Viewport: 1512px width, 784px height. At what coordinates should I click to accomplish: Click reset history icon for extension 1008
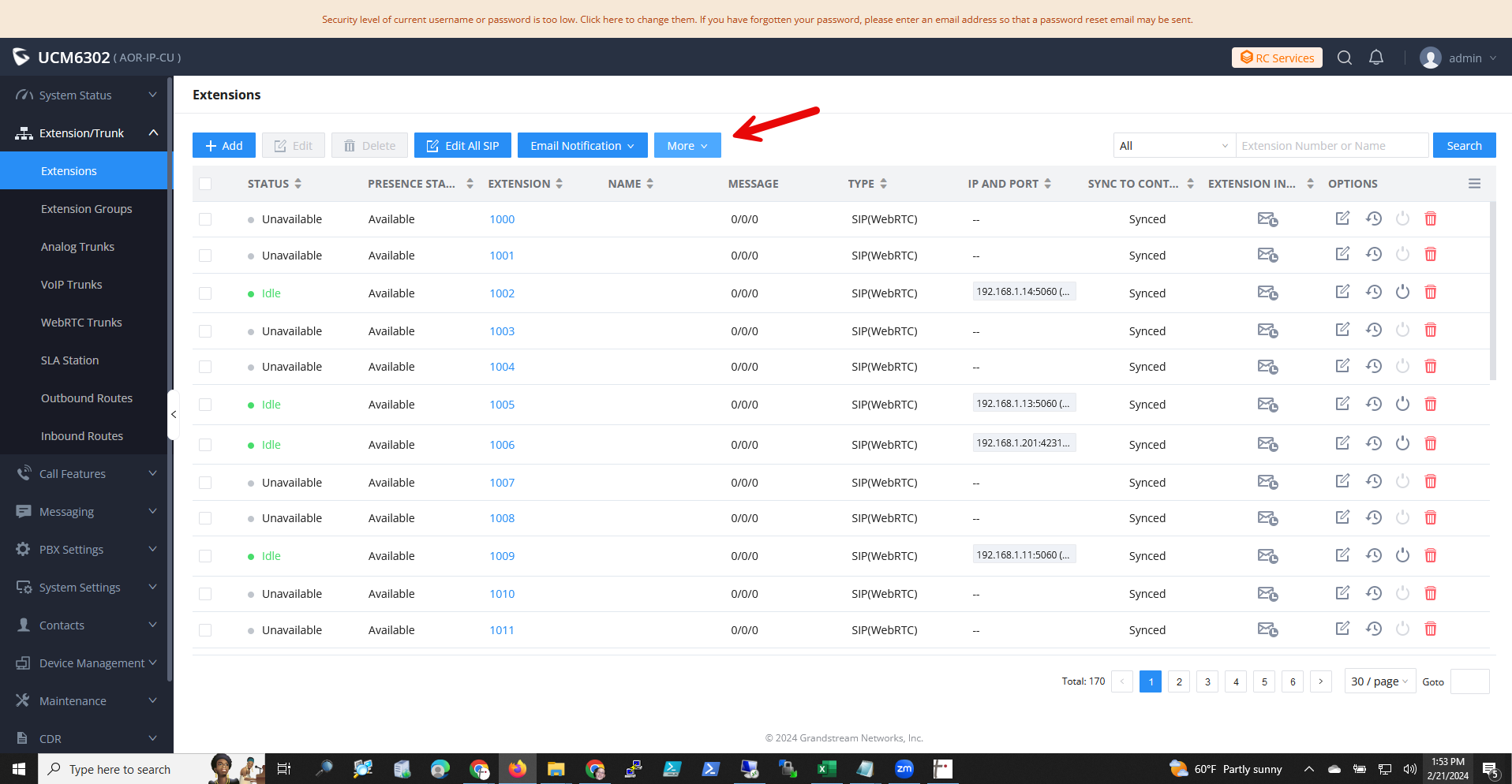point(1374,517)
